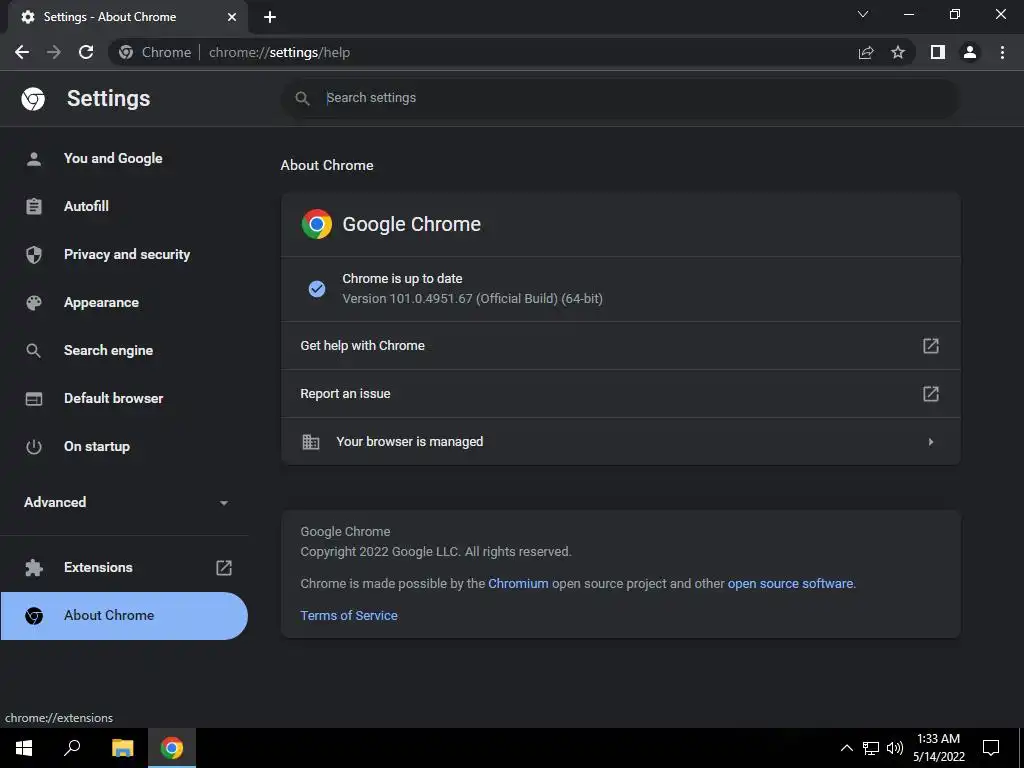Open the volume control in system tray
The width and height of the screenshot is (1024, 768).
pos(895,748)
